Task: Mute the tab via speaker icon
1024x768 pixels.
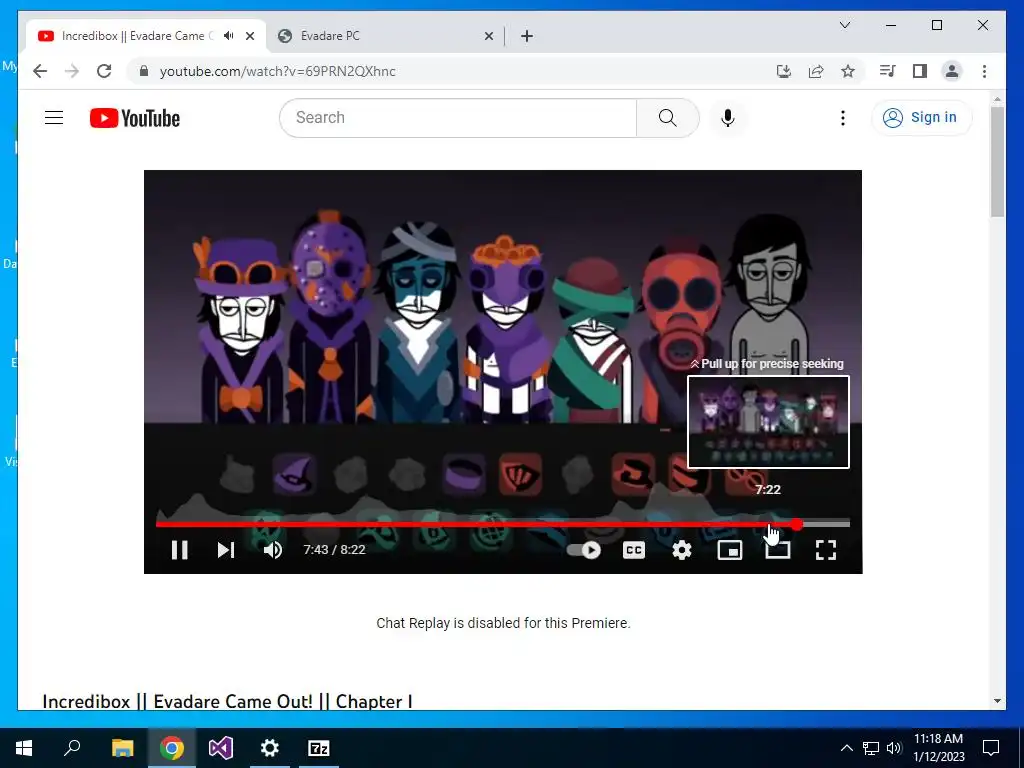Action: (x=229, y=36)
